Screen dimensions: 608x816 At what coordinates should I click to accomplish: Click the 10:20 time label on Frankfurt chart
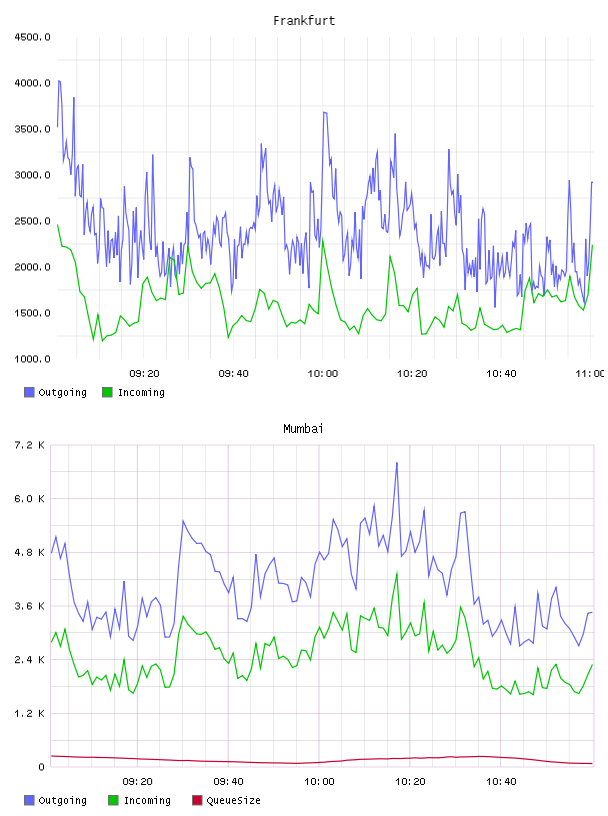412,374
